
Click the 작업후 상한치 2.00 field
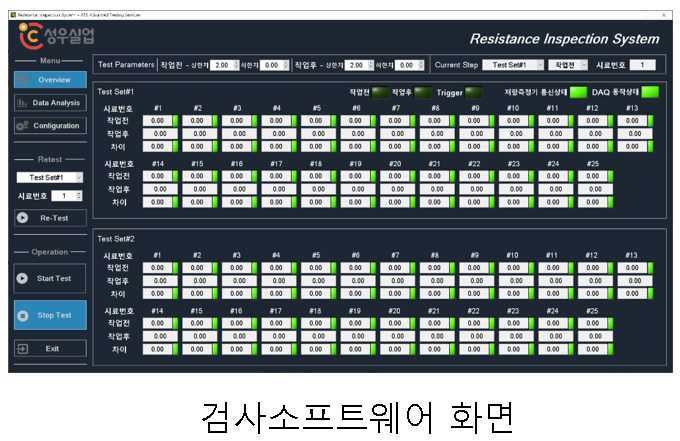click(x=356, y=65)
